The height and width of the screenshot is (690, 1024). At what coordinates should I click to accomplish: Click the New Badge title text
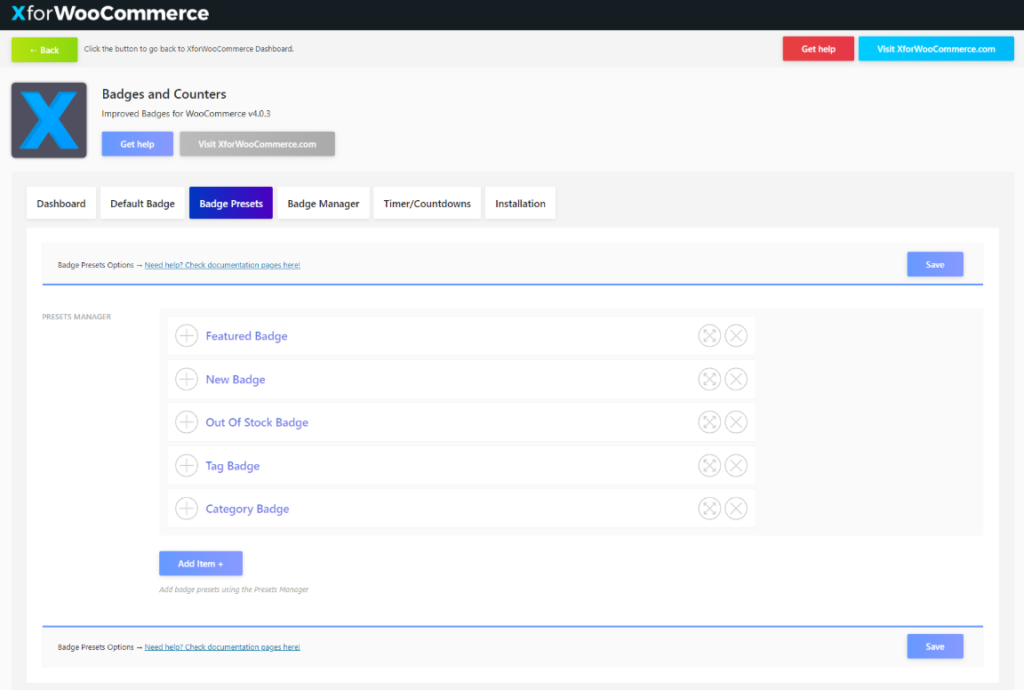point(235,379)
